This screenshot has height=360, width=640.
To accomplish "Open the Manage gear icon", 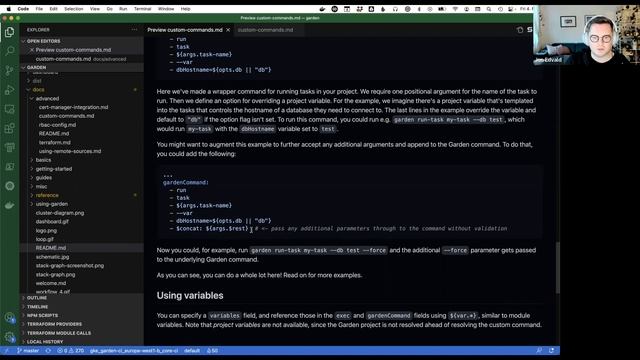I will pyautogui.click(x=9, y=337).
